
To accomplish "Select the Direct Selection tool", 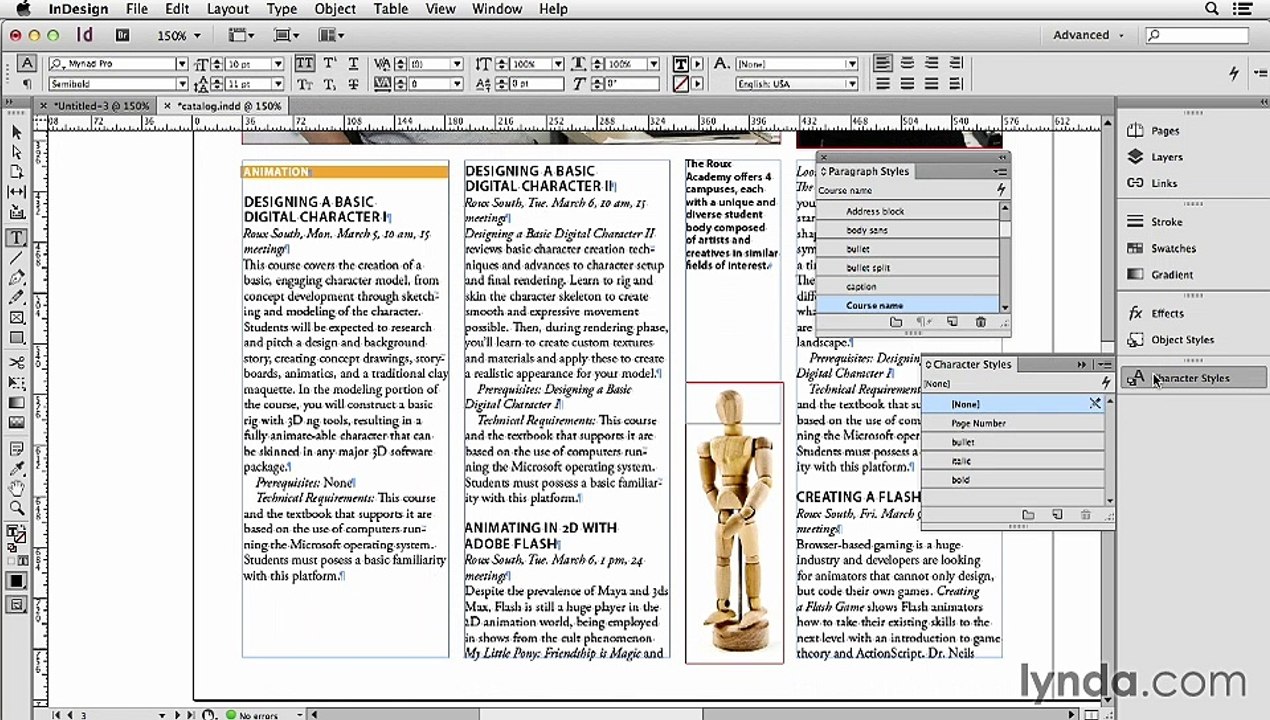I will (x=17, y=152).
